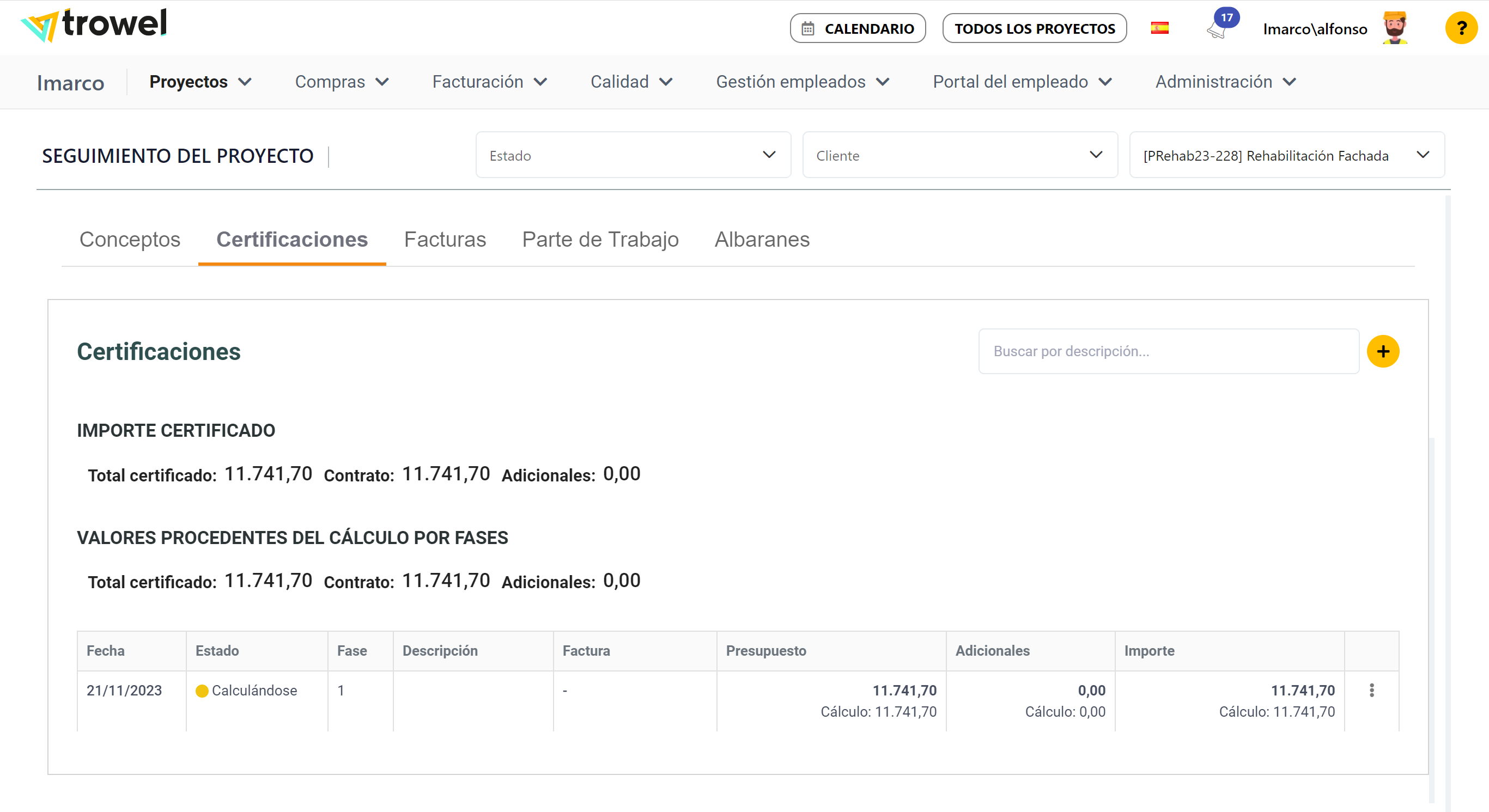This screenshot has height=812, width=1489.
Task: Open the notifications bell with 17 badge
Action: 1217,29
